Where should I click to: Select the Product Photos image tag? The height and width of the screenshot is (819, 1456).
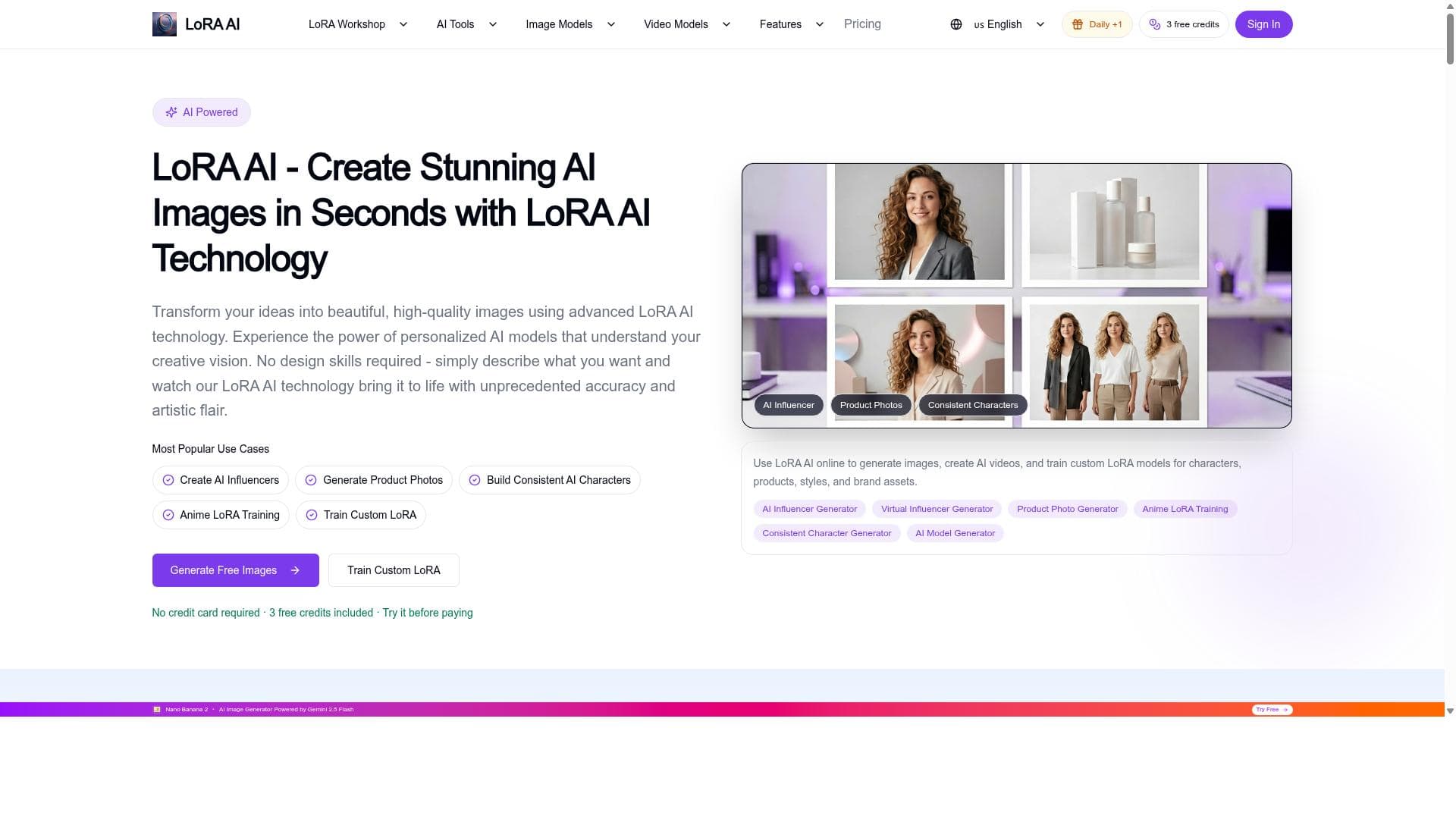tap(871, 405)
